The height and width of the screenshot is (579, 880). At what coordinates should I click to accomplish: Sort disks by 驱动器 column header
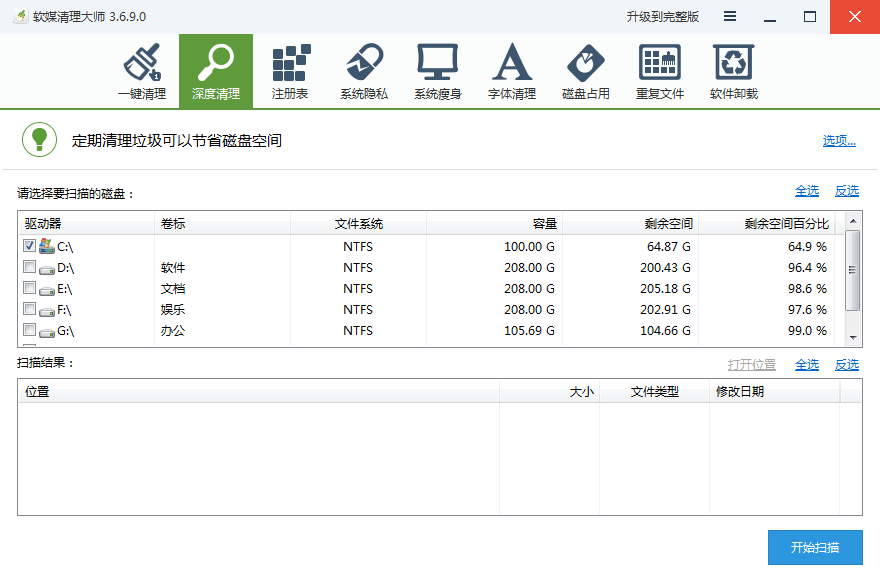pos(86,223)
